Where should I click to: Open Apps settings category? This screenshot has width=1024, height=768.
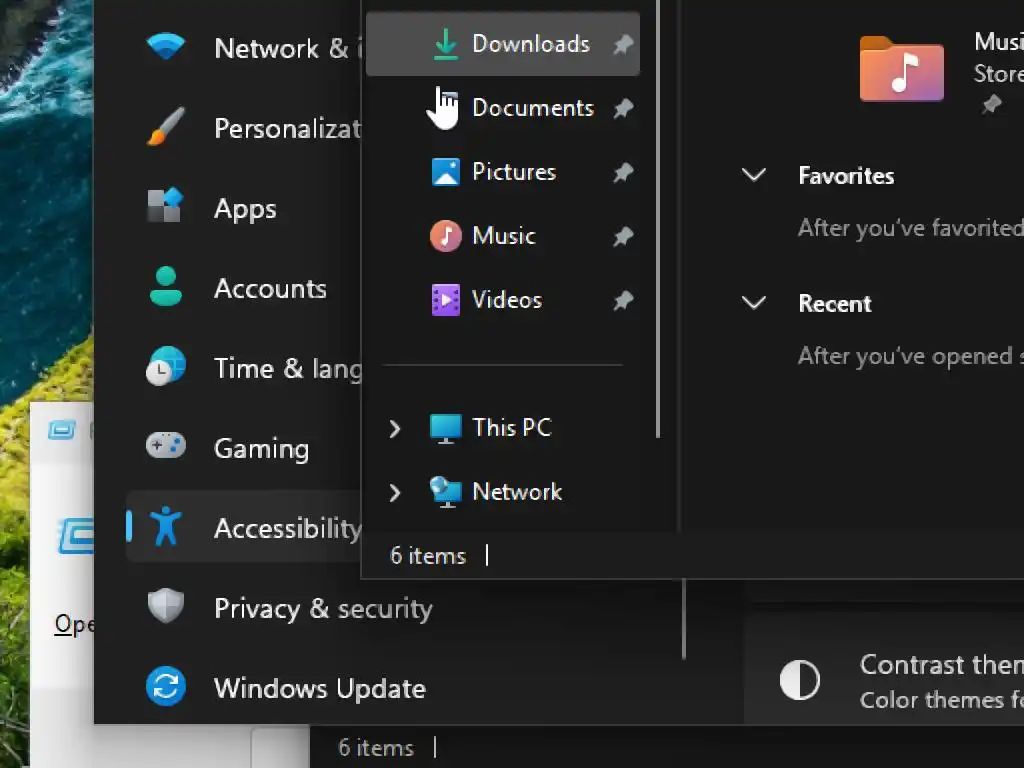click(x=245, y=209)
